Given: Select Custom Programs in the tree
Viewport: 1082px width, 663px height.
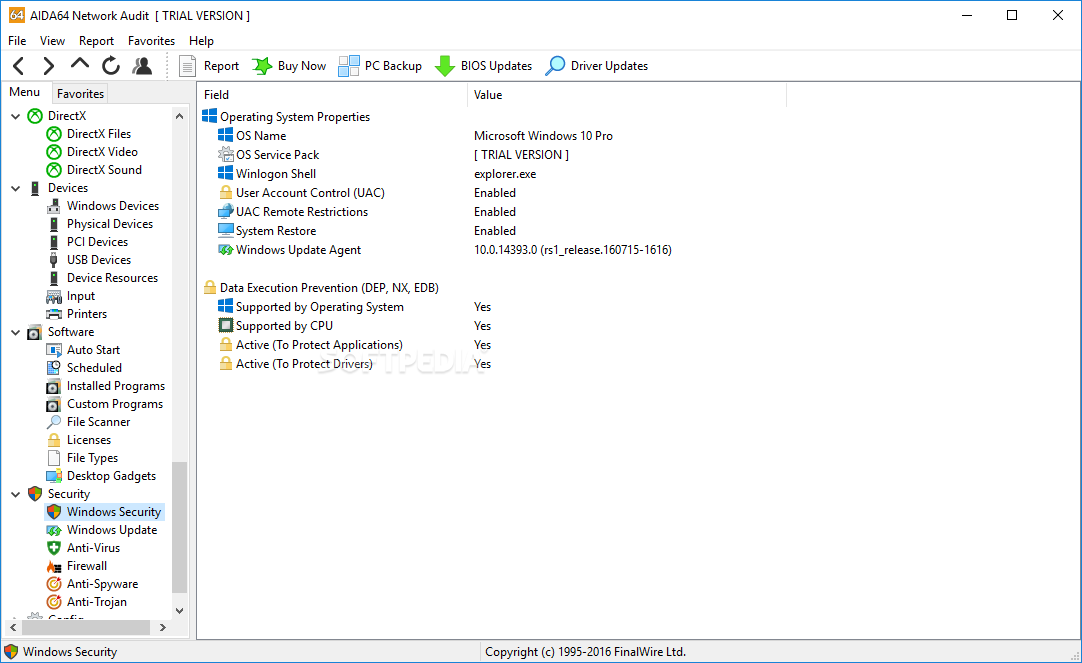Looking at the screenshot, I should tap(105, 404).
